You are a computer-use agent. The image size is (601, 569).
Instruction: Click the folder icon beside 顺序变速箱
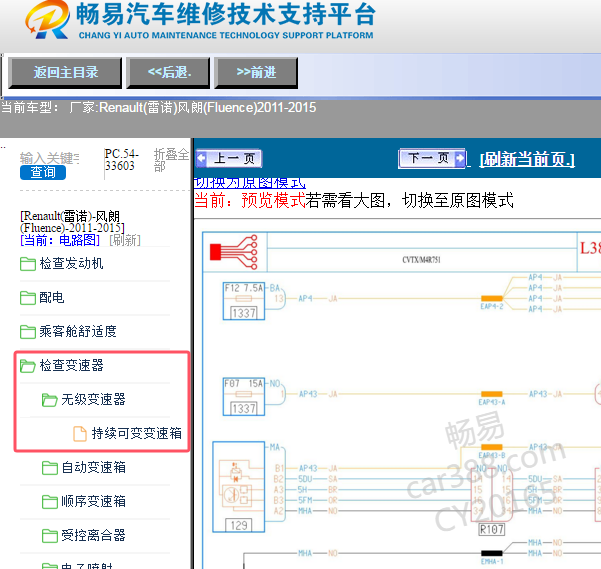(50, 502)
